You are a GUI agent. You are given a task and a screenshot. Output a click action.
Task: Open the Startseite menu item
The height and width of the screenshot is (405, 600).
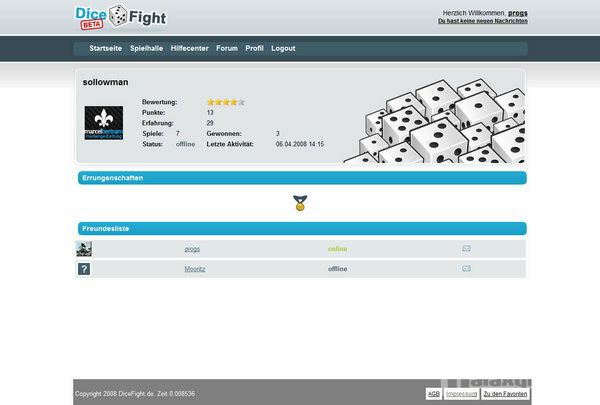click(x=106, y=48)
